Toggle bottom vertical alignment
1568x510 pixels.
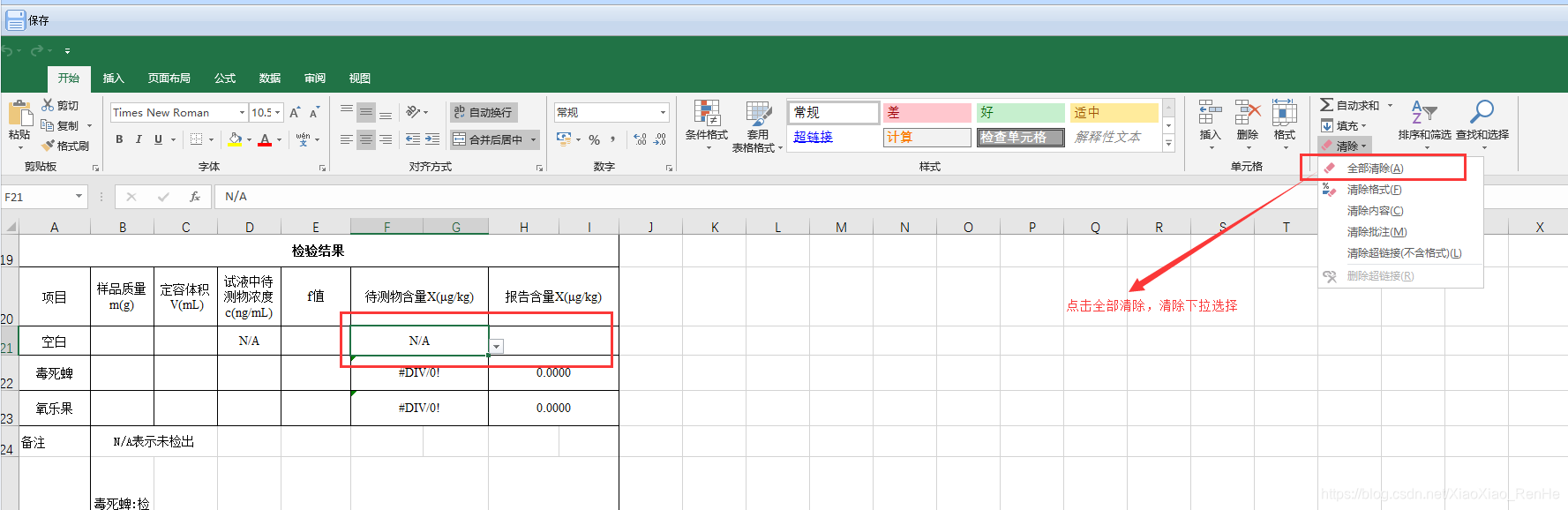click(x=386, y=113)
